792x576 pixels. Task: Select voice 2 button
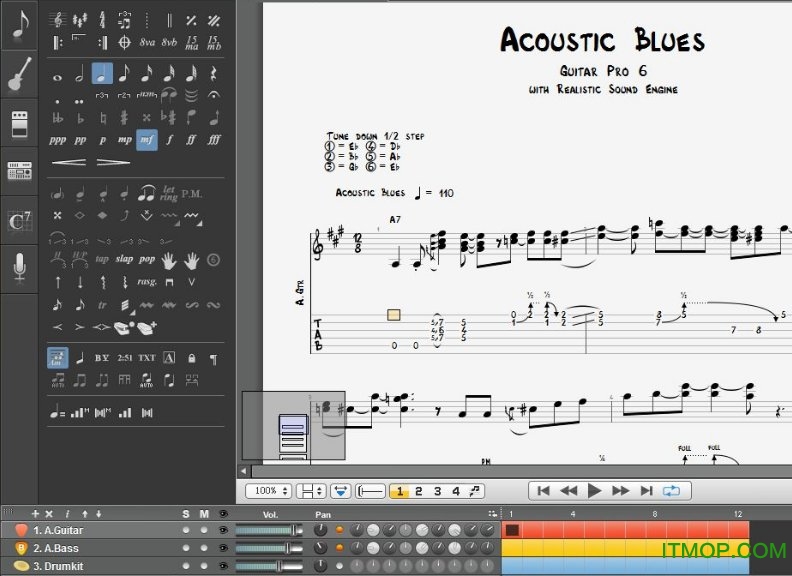pos(418,491)
